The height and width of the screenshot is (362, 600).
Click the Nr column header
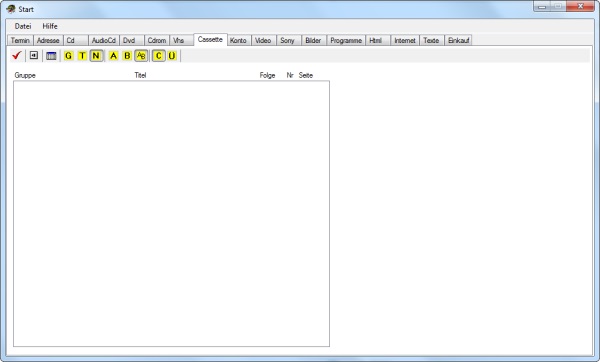[290, 75]
